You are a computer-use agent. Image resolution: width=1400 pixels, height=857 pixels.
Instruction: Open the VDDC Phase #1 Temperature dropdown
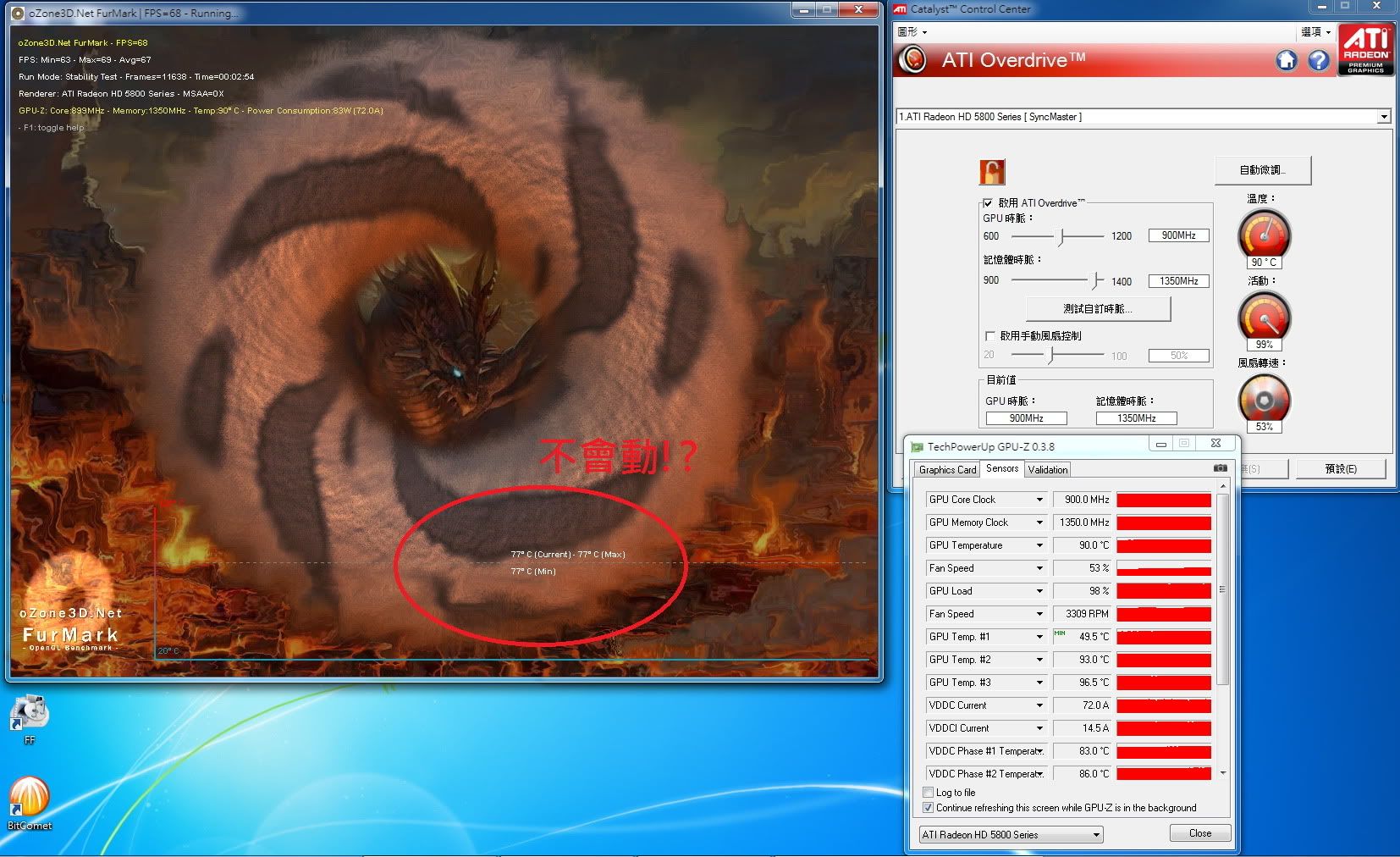coord(1039,751)
